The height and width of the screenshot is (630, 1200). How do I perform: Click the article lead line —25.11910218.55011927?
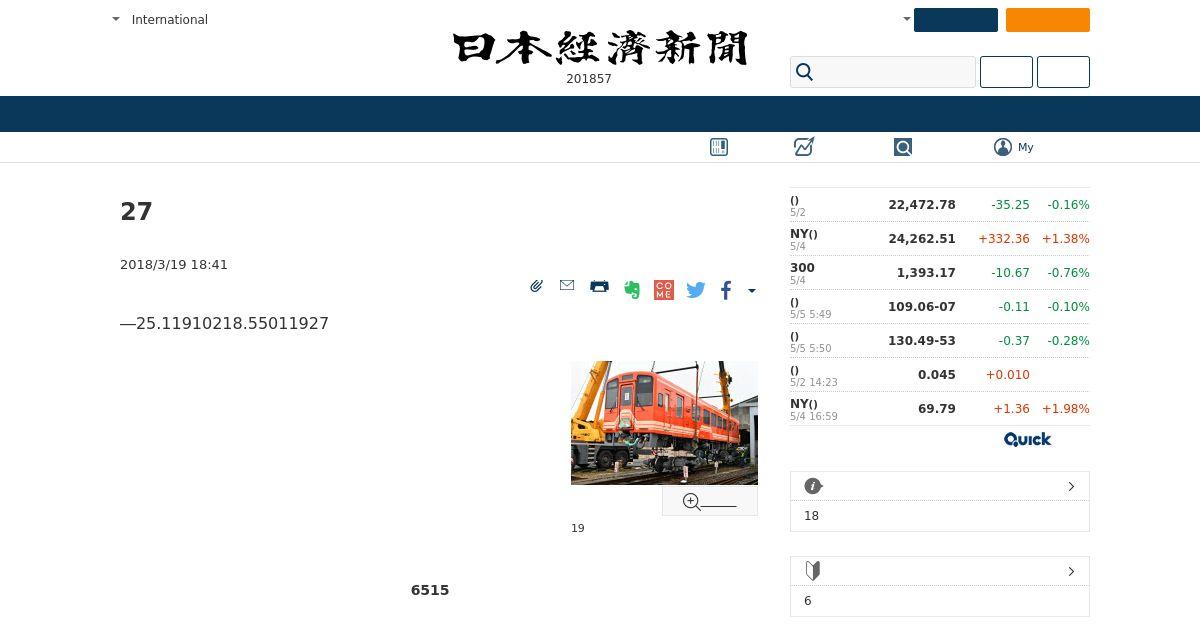224,323
